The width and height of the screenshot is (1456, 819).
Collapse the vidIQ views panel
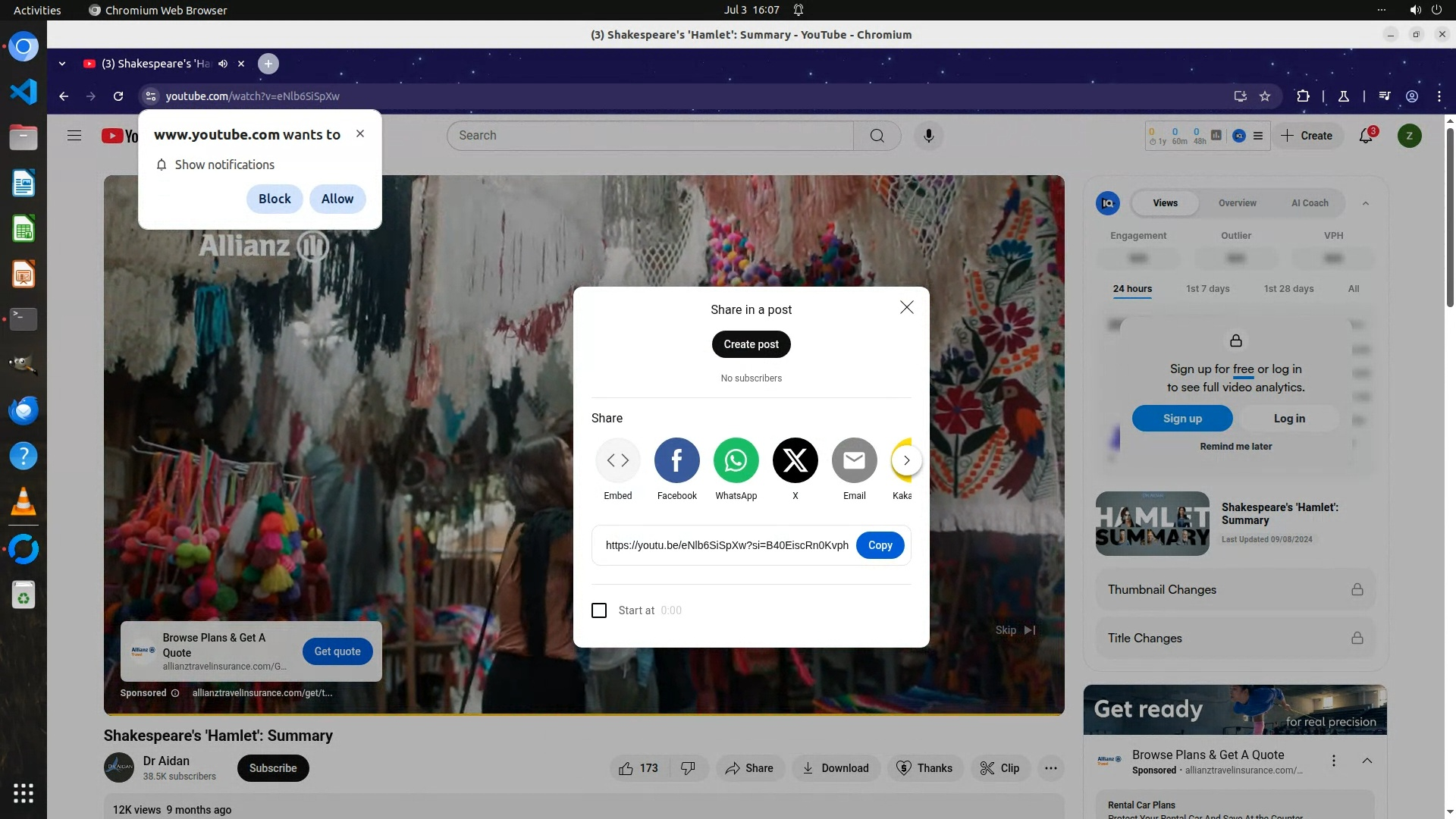pyautogui.click(x=1366, y=203)
